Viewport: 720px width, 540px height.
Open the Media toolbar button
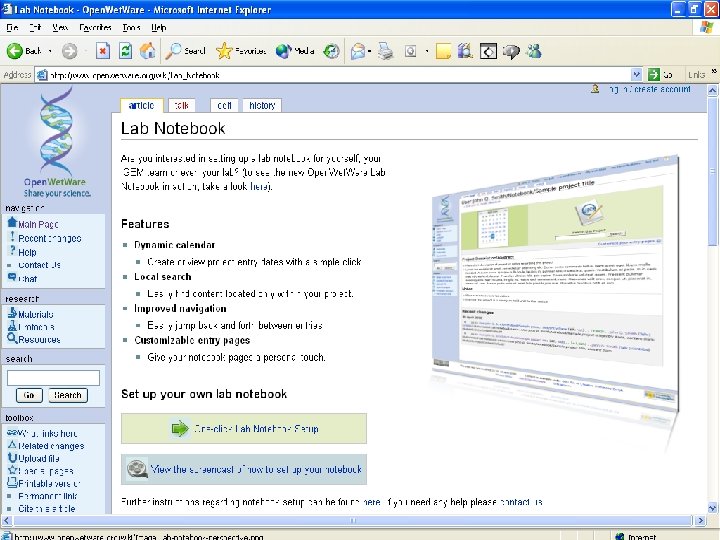(295, 51)
